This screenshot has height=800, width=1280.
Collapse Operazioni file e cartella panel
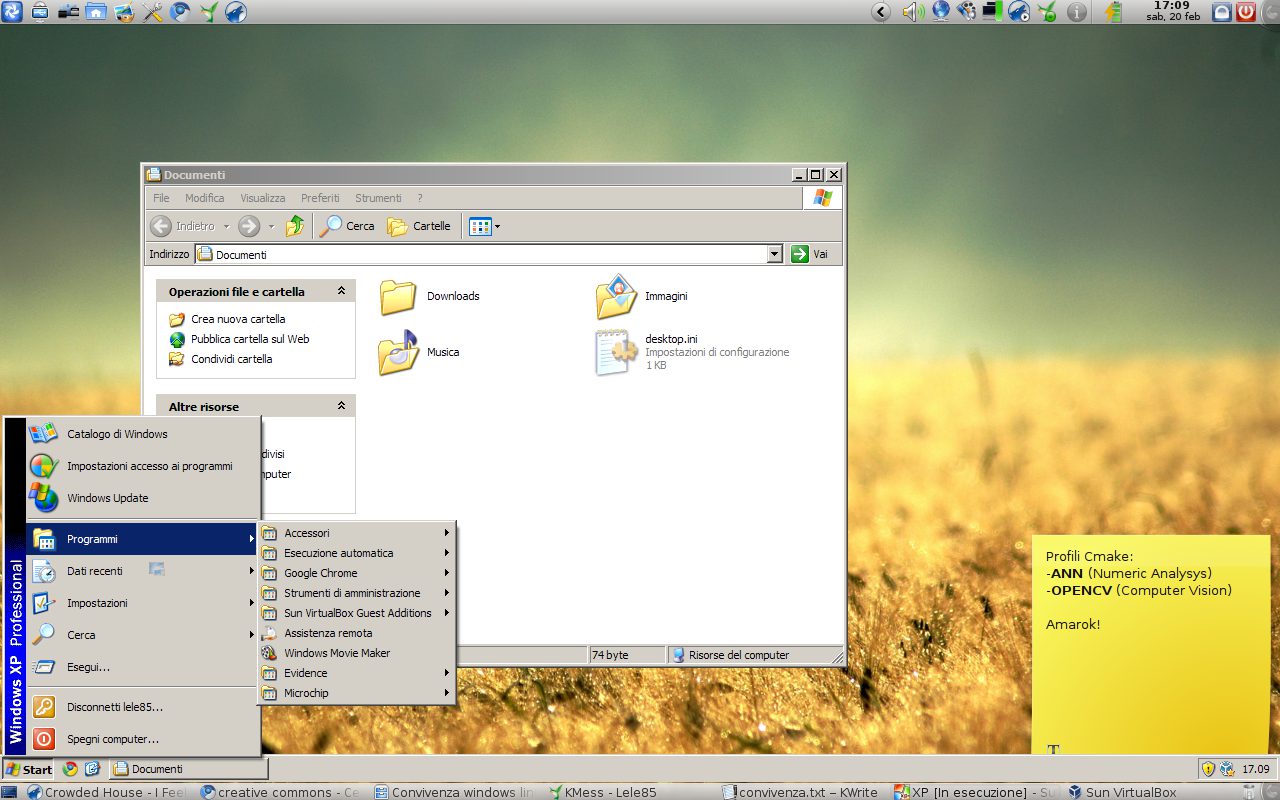[x=341, y=291]
